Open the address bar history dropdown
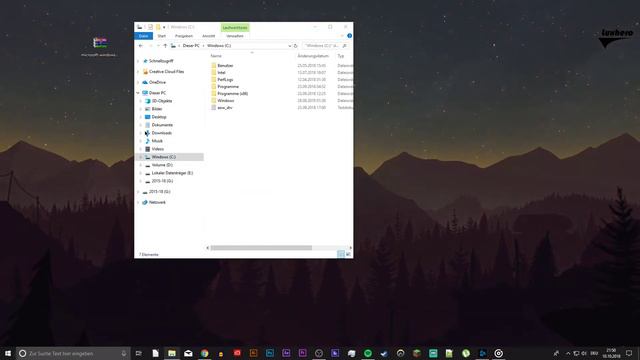The image size is (640, 360). click(289, 46)
